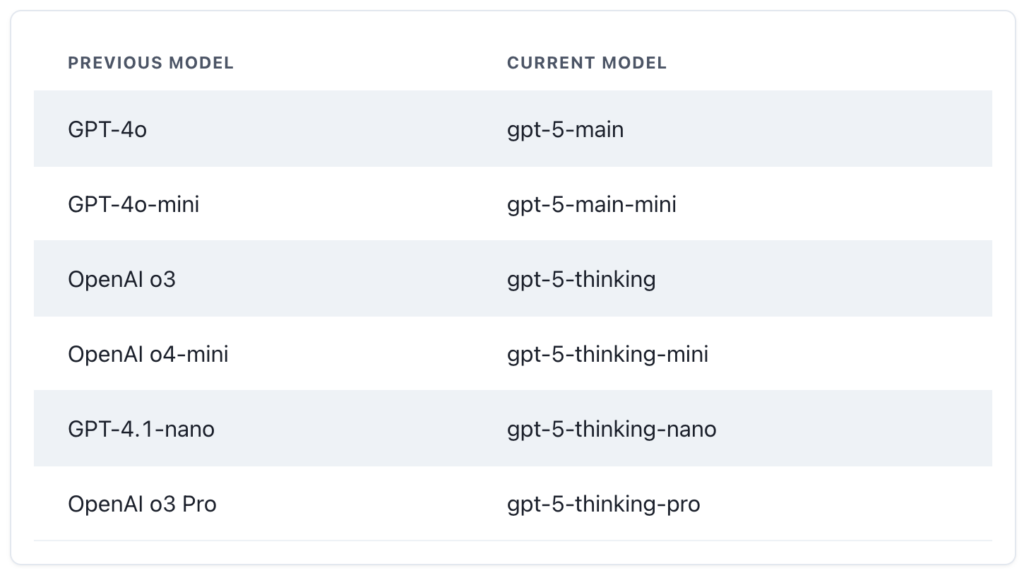The image size is (1024, 578).
Task: Select the OpenAI o3 cell text
Action: [x=121, y=279]
